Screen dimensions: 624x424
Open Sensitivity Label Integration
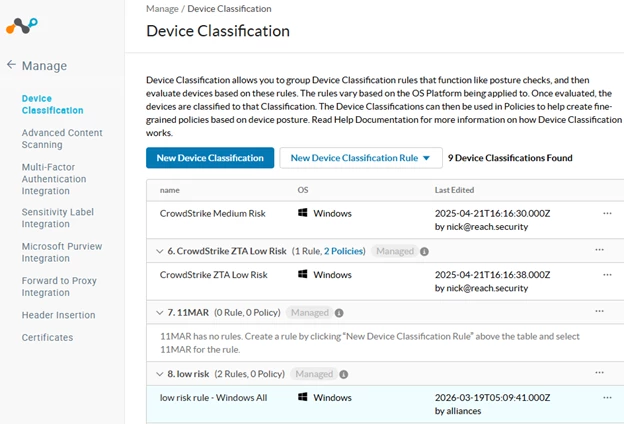(58, 218)
